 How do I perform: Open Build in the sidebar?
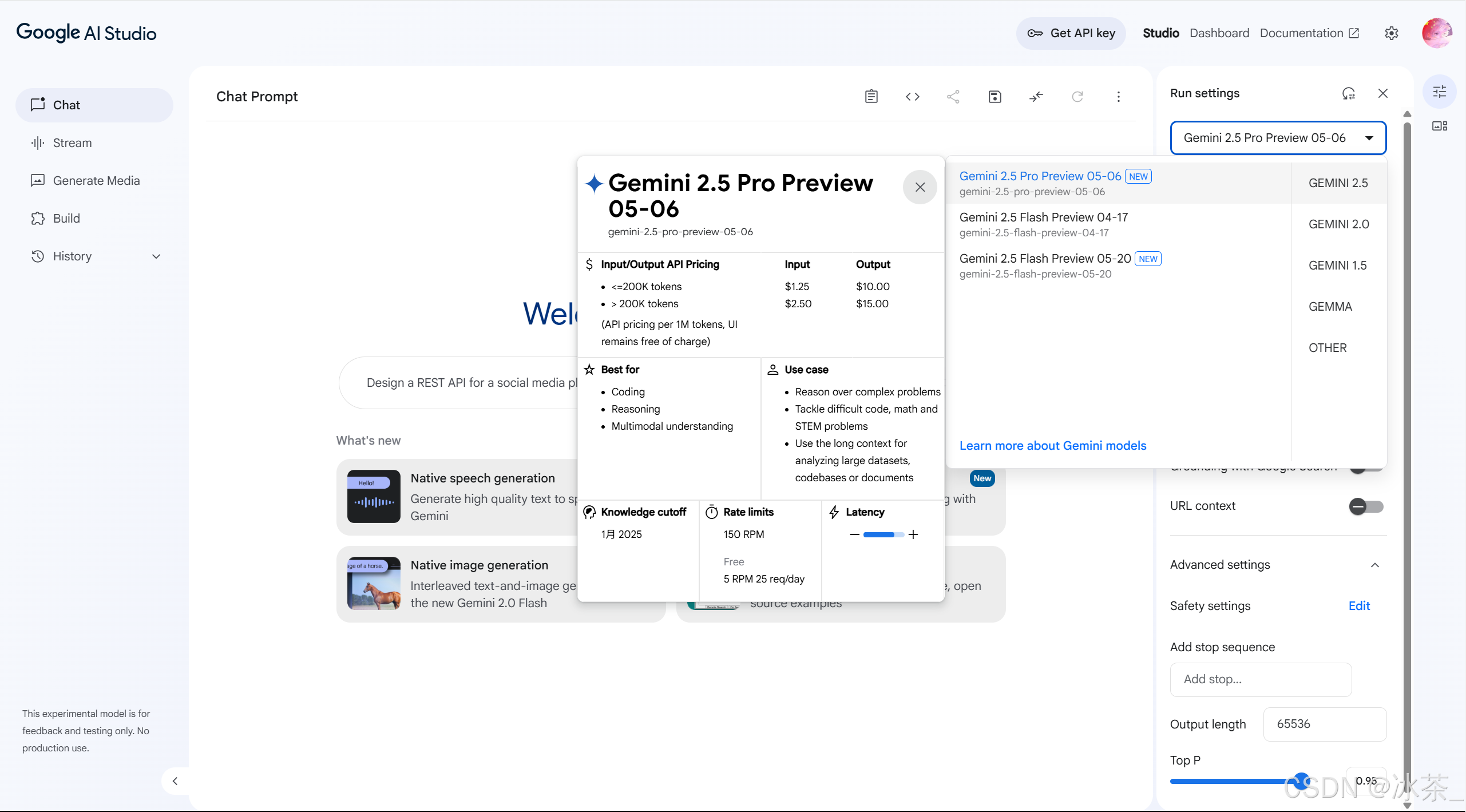[94, 219]
